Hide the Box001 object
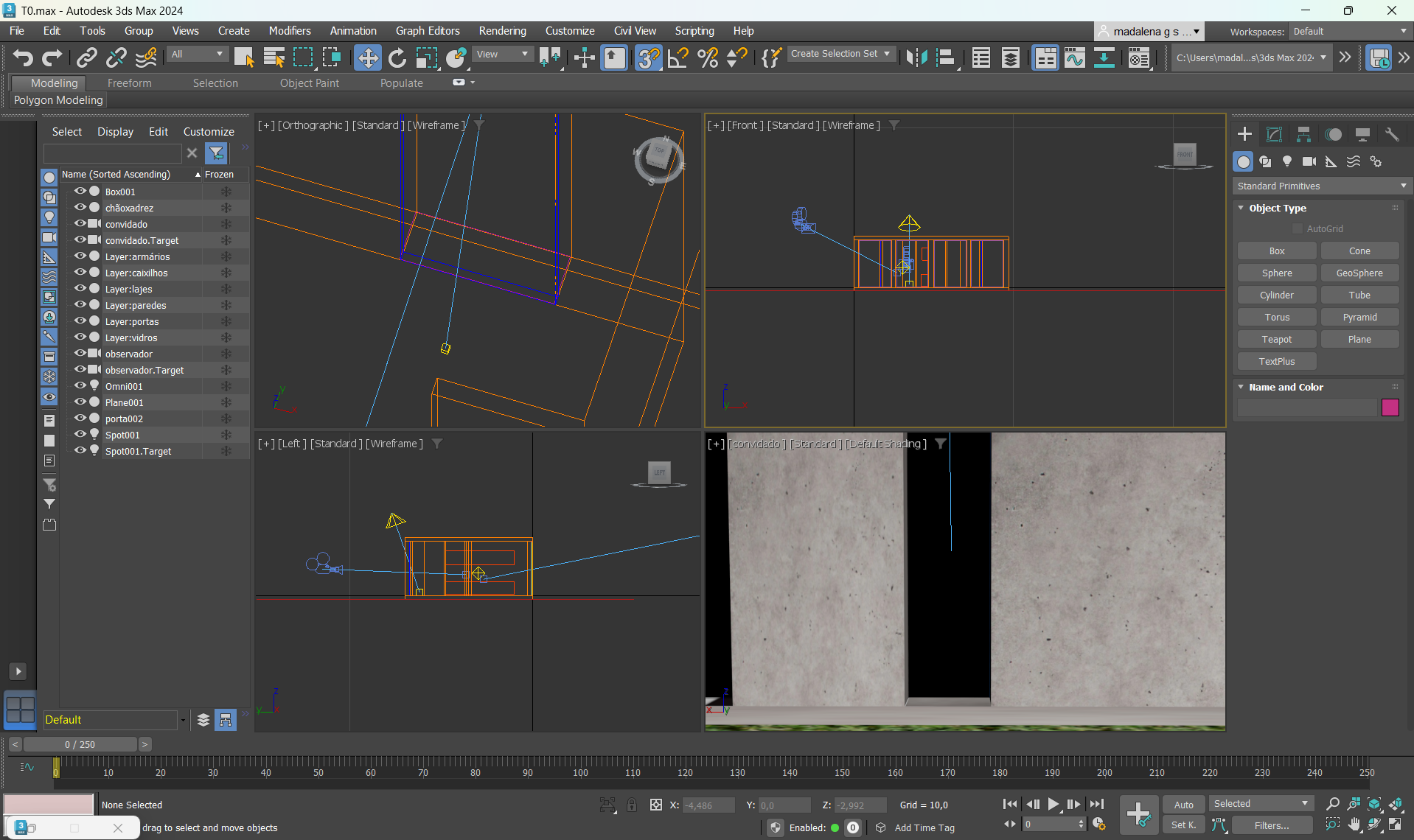Screen dimensions: 1414x840 pyautogui.click(x=80, y=192)
